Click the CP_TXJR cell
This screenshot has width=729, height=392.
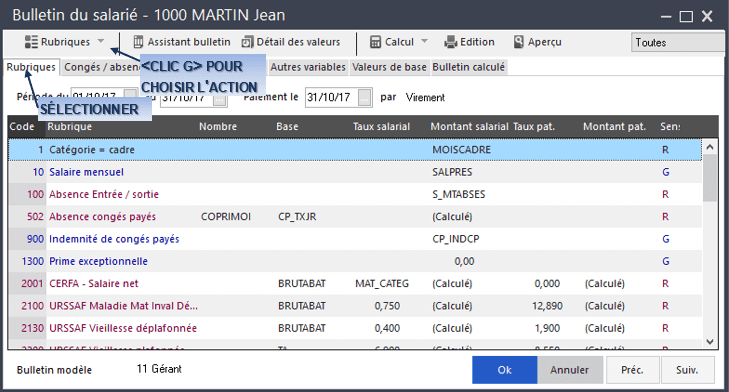pyautogui.click(x=297, y=217)
